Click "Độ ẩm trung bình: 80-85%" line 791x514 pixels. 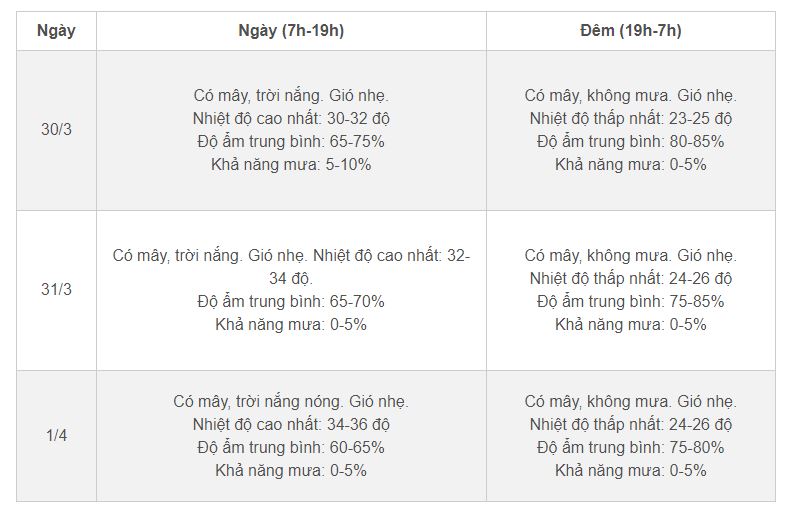pyautogui.click(x=630, y=142)
